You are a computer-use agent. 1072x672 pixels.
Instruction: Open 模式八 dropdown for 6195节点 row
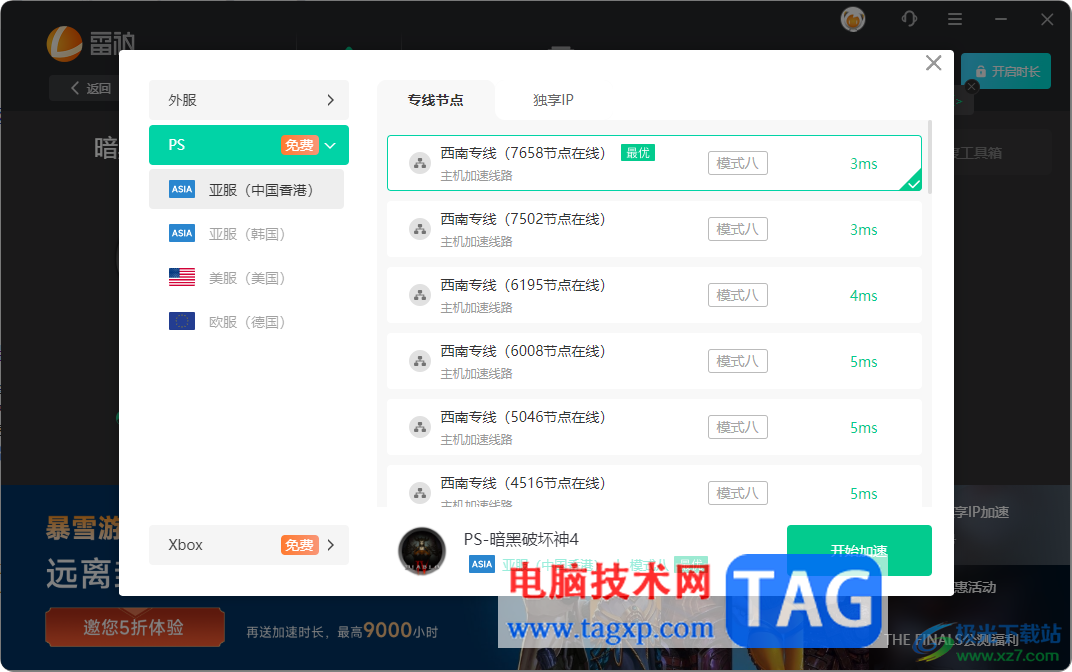[x=738, y=295]
